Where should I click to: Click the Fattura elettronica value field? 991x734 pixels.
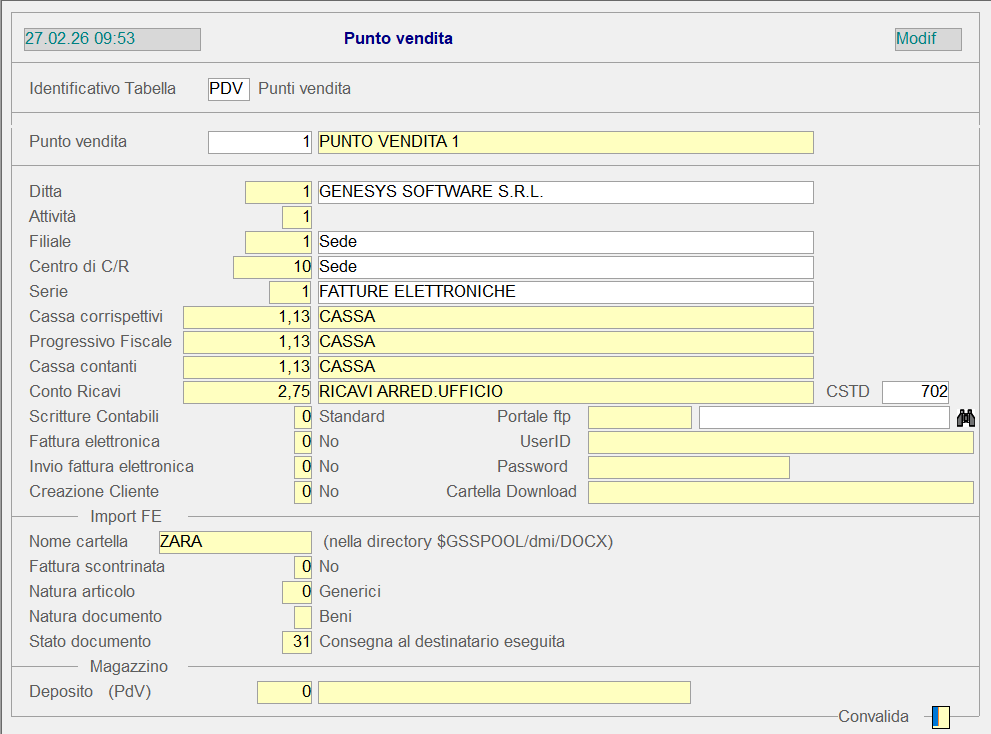(x=303, y=442)
